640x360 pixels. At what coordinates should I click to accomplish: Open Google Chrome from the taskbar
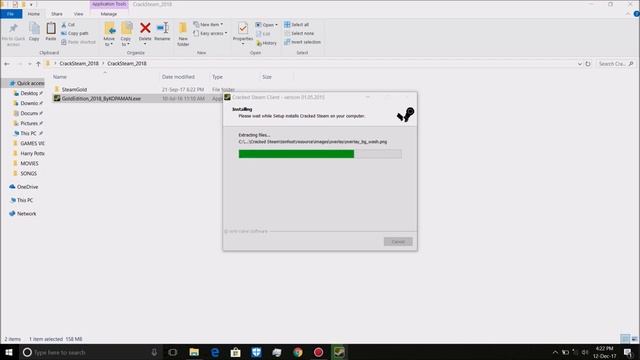[298, 352]
